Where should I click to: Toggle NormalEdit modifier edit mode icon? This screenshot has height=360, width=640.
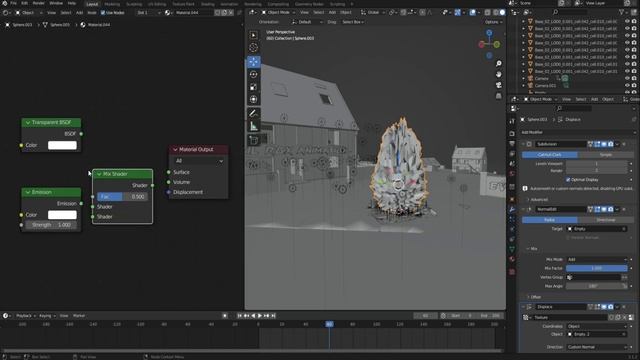click(597, 209)
